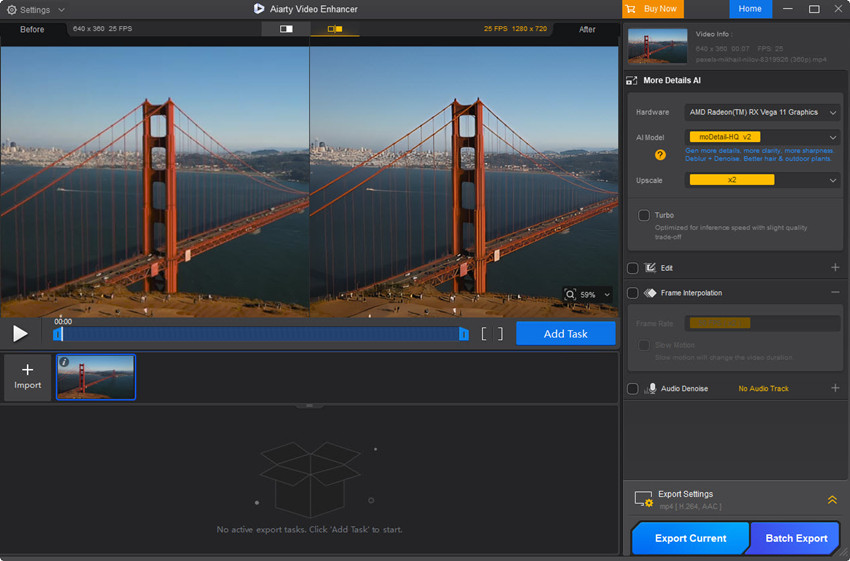Click the yellow question mark help icon
The height and width of the screenshot is (561, 850).
pyautogui.click(x=660, y=155)
